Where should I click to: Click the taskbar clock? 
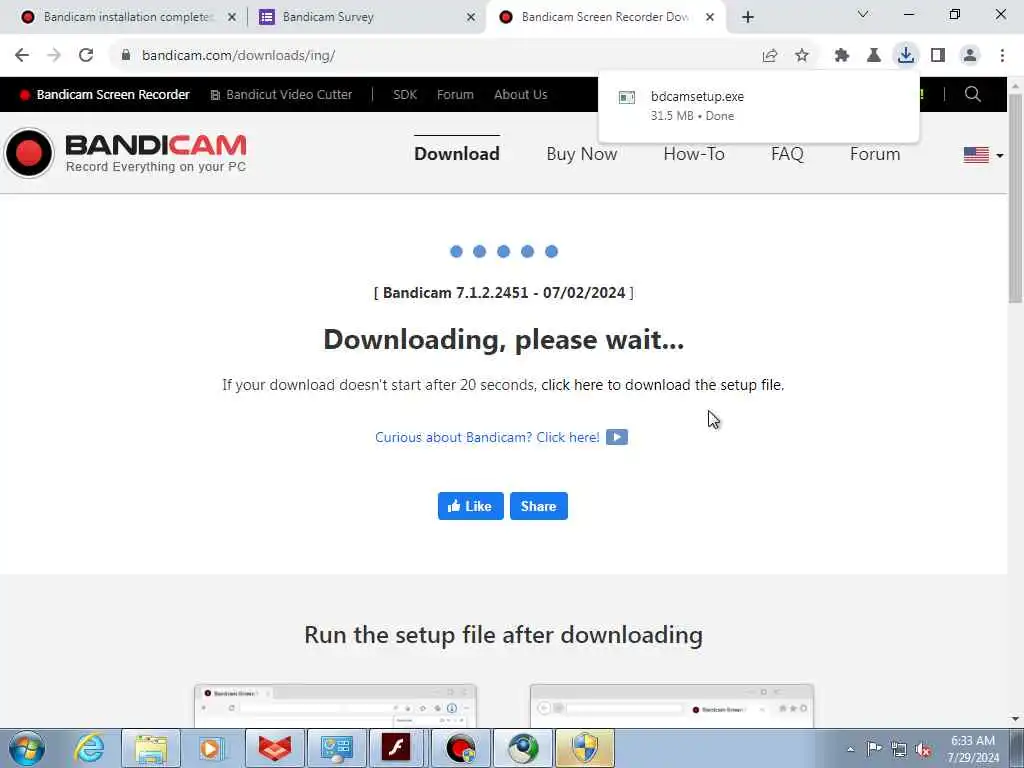[972, 749]
